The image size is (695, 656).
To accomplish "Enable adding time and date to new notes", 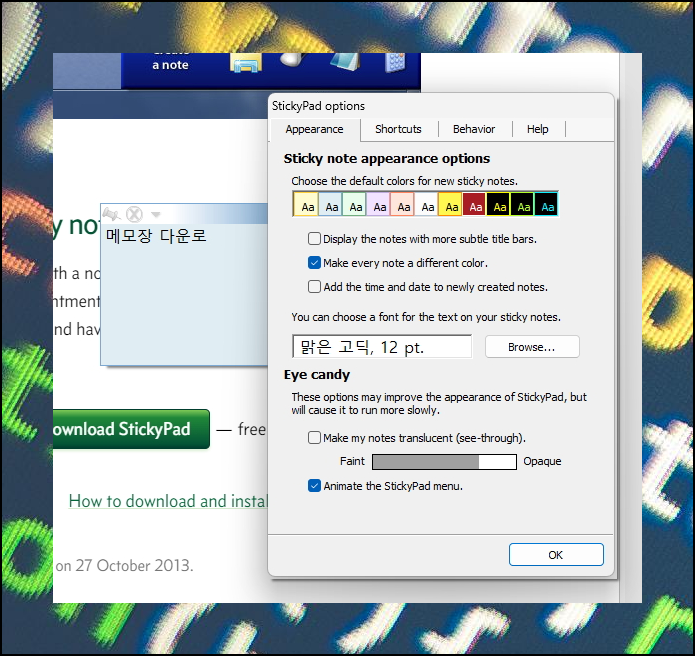I will [314, 287].
